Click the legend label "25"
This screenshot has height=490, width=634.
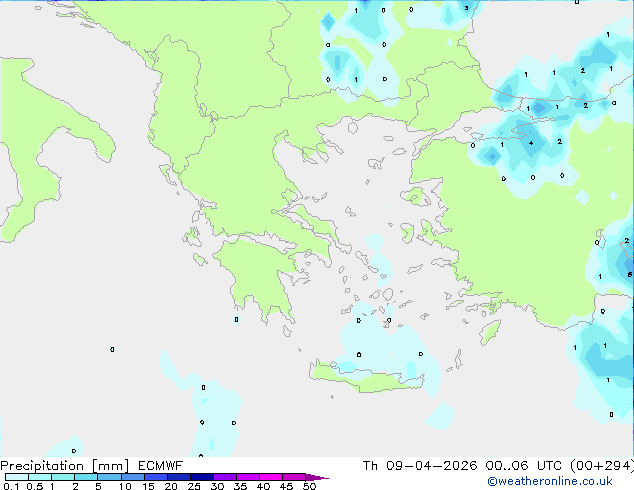(x=194, y=486)
